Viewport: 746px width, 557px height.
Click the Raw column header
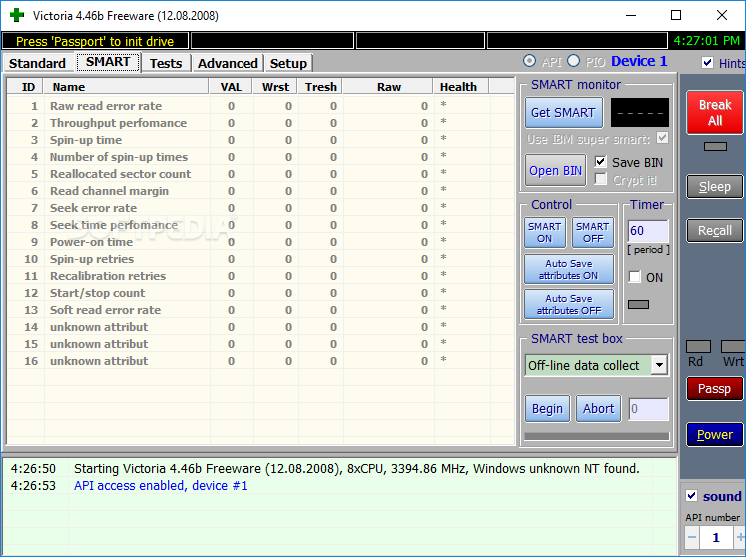388,87
